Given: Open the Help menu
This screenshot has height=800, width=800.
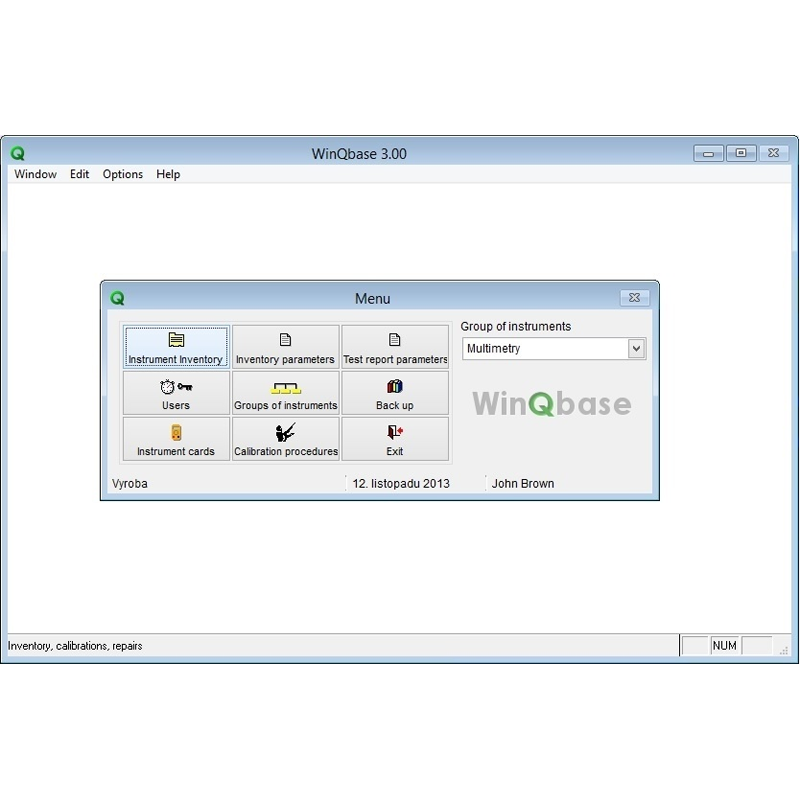Looking at the screenshot, I should pyautogui.click(x=168, y=174).
